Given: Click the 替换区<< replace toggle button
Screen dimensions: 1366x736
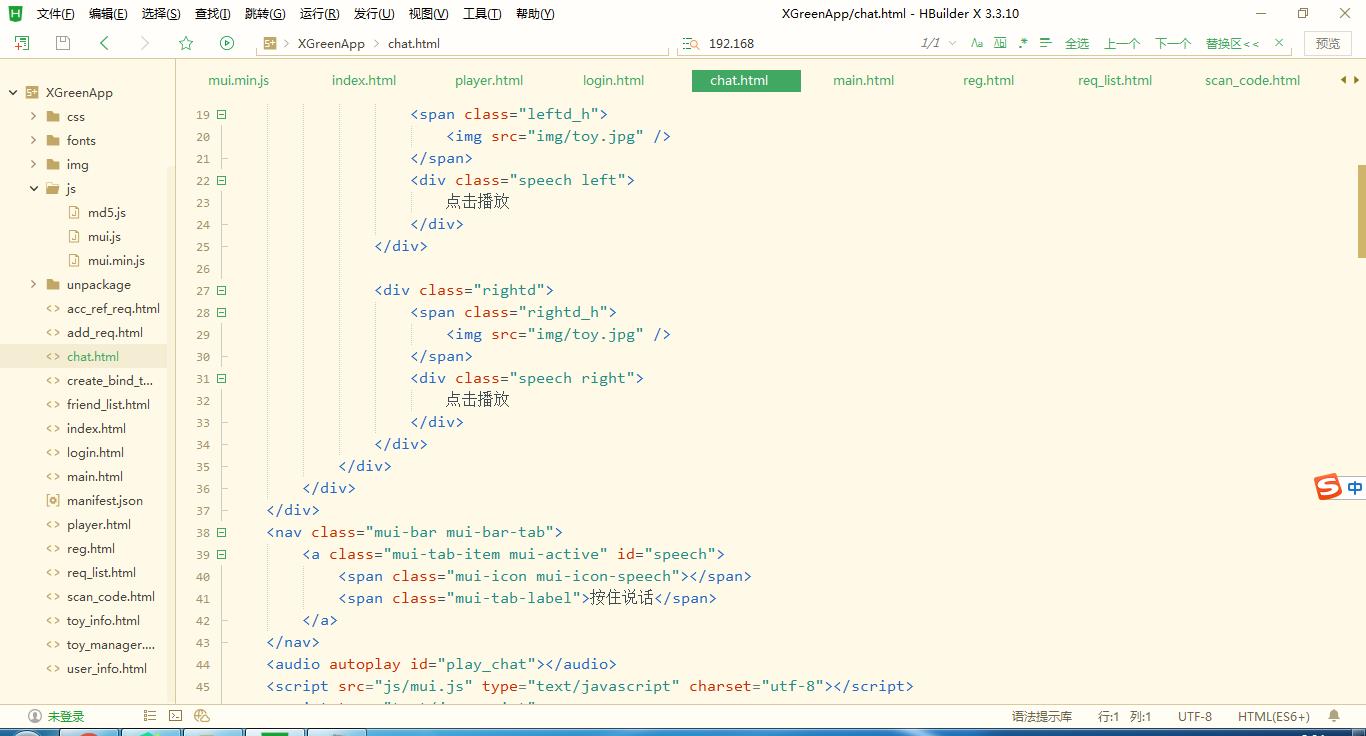Looking at the screenshot, I should pyautogui.click(x=1232, y=43).
